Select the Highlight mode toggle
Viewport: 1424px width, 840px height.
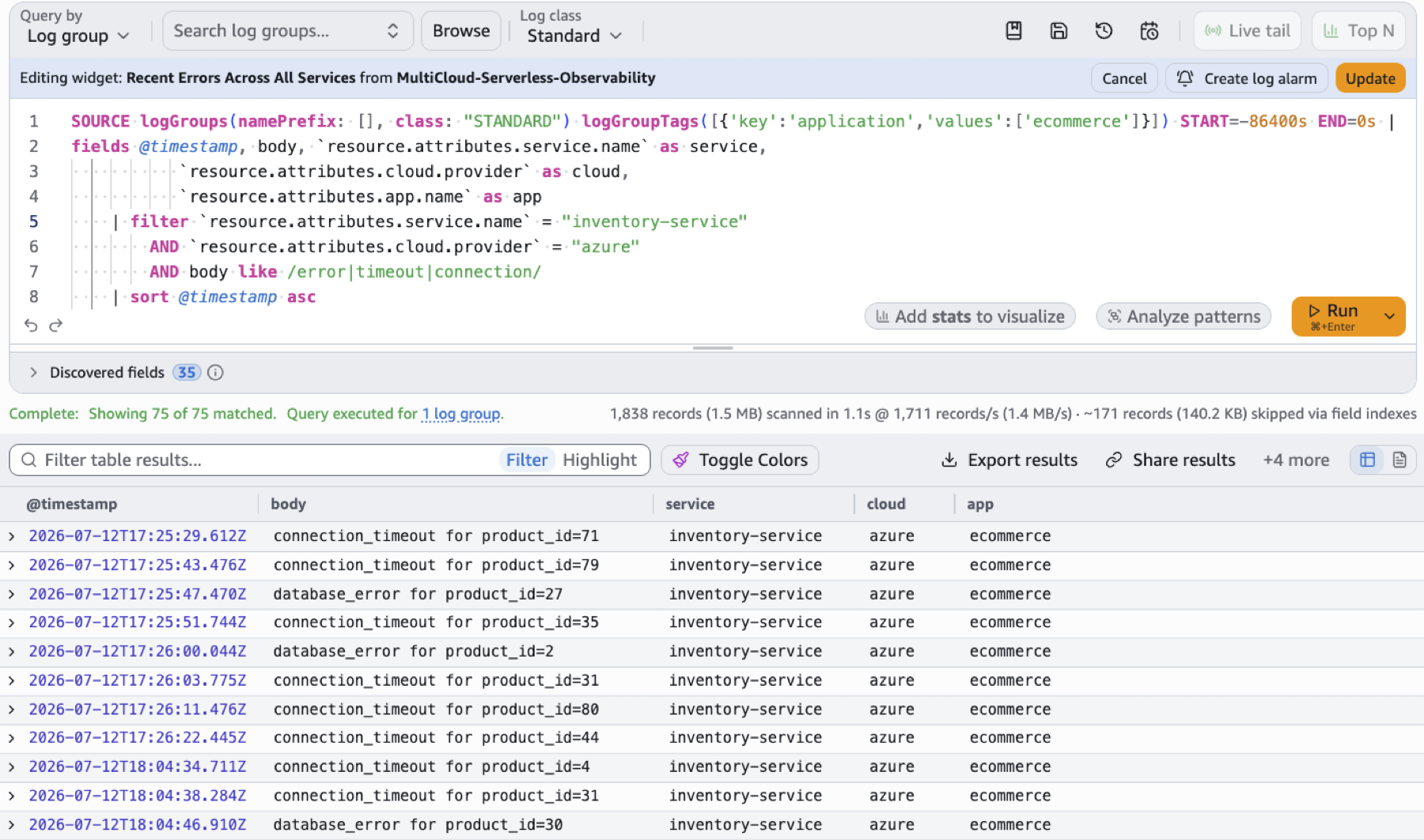[600, 460]
